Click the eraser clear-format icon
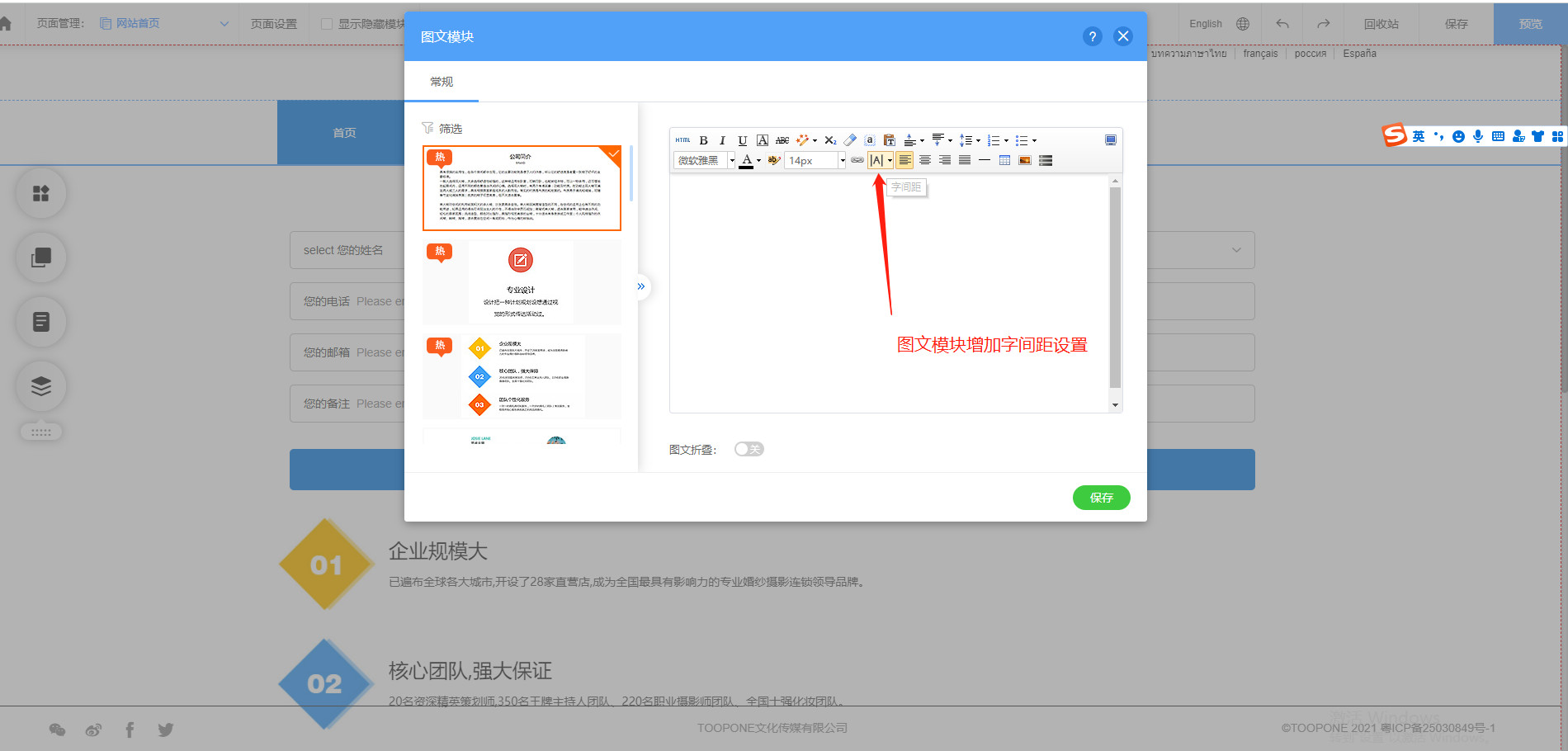This screenshot has width=1568, height=751. (x=850, y=140)
